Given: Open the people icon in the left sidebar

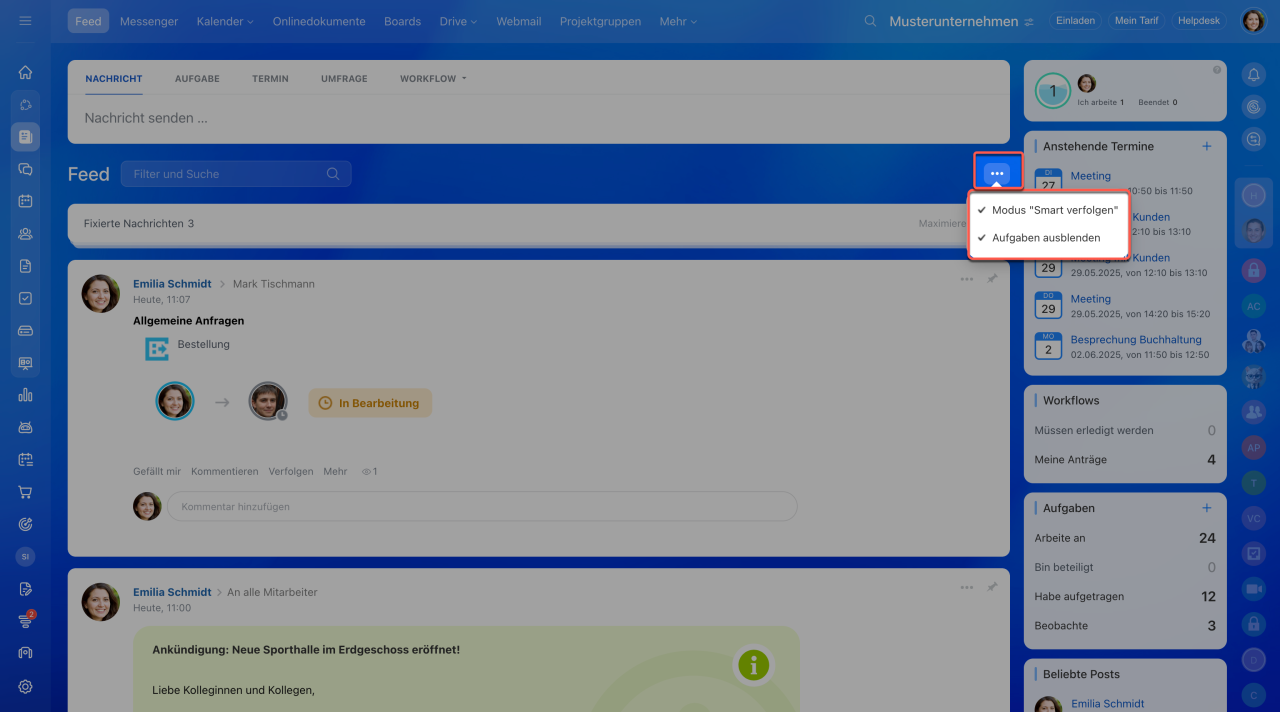Looking at the screenshot, I should click(25, 234).
